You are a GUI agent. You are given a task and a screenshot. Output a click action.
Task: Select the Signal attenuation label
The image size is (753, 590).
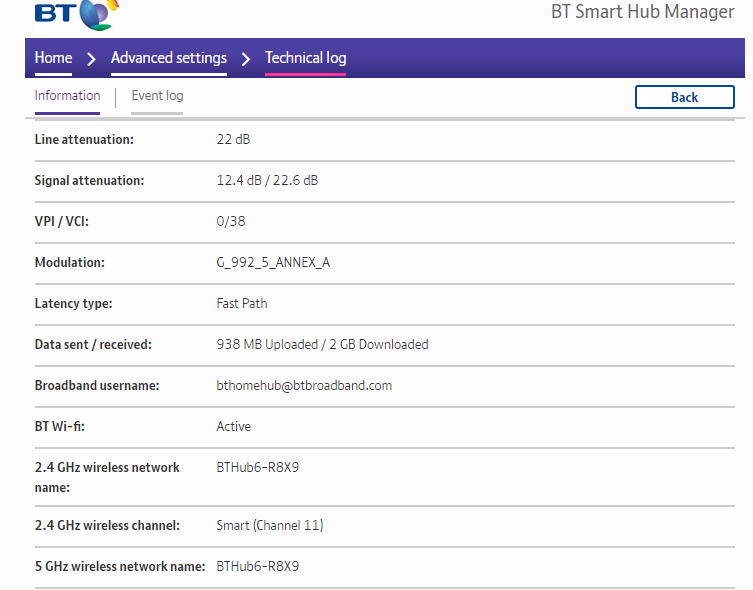pos(89,181)
